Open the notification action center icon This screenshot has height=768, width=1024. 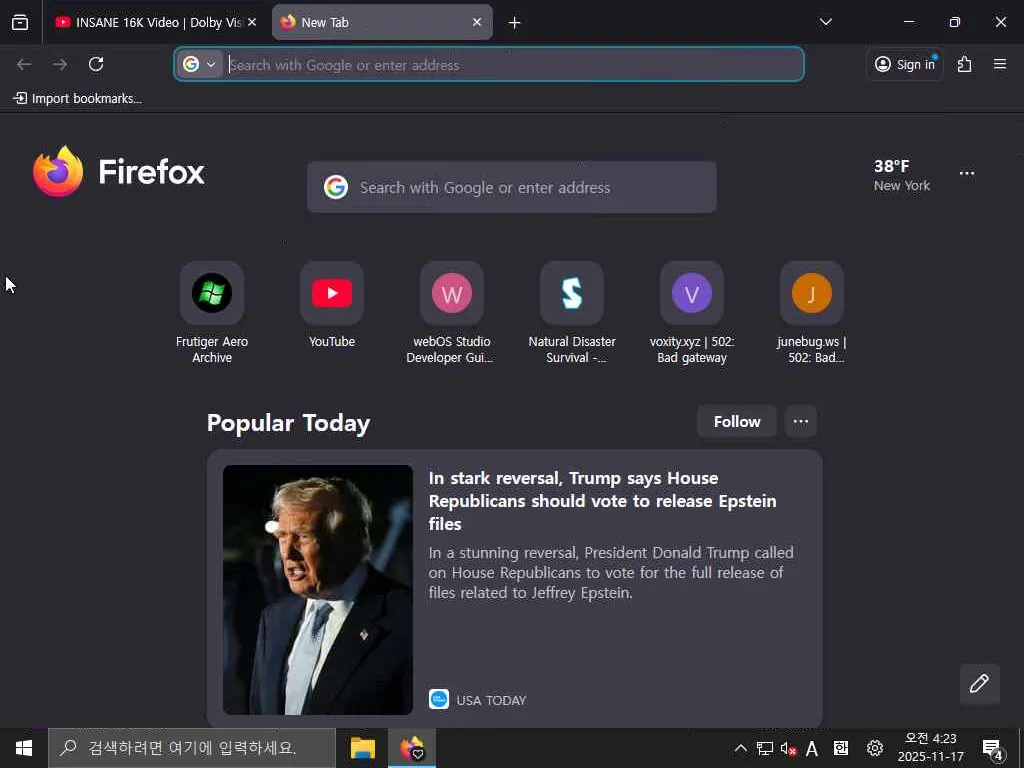992,748
